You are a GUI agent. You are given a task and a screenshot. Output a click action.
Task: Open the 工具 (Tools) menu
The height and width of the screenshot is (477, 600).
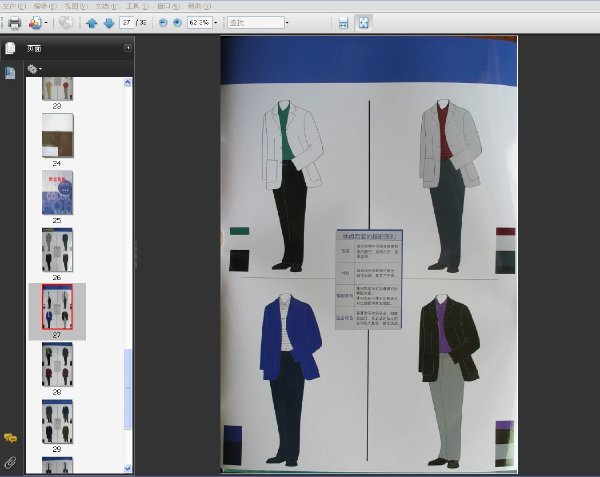(137, 6)
